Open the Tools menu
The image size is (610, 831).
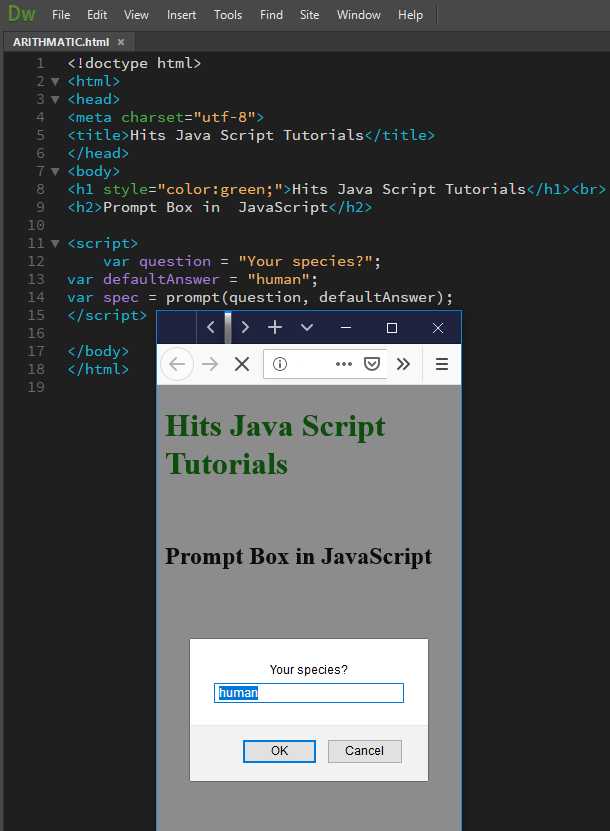(228, 15)
